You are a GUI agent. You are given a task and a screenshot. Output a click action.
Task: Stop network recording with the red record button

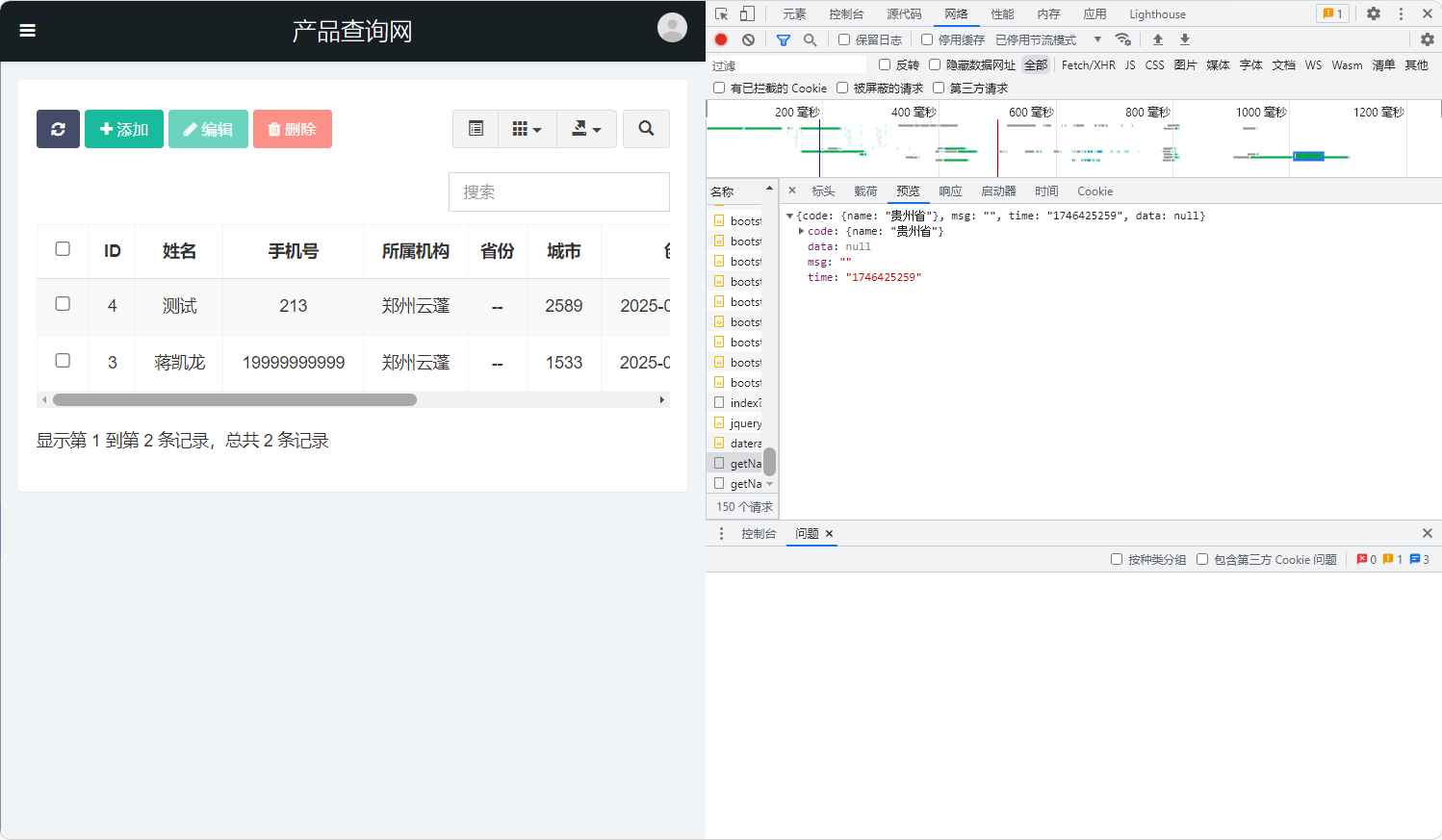click(720, 39)
